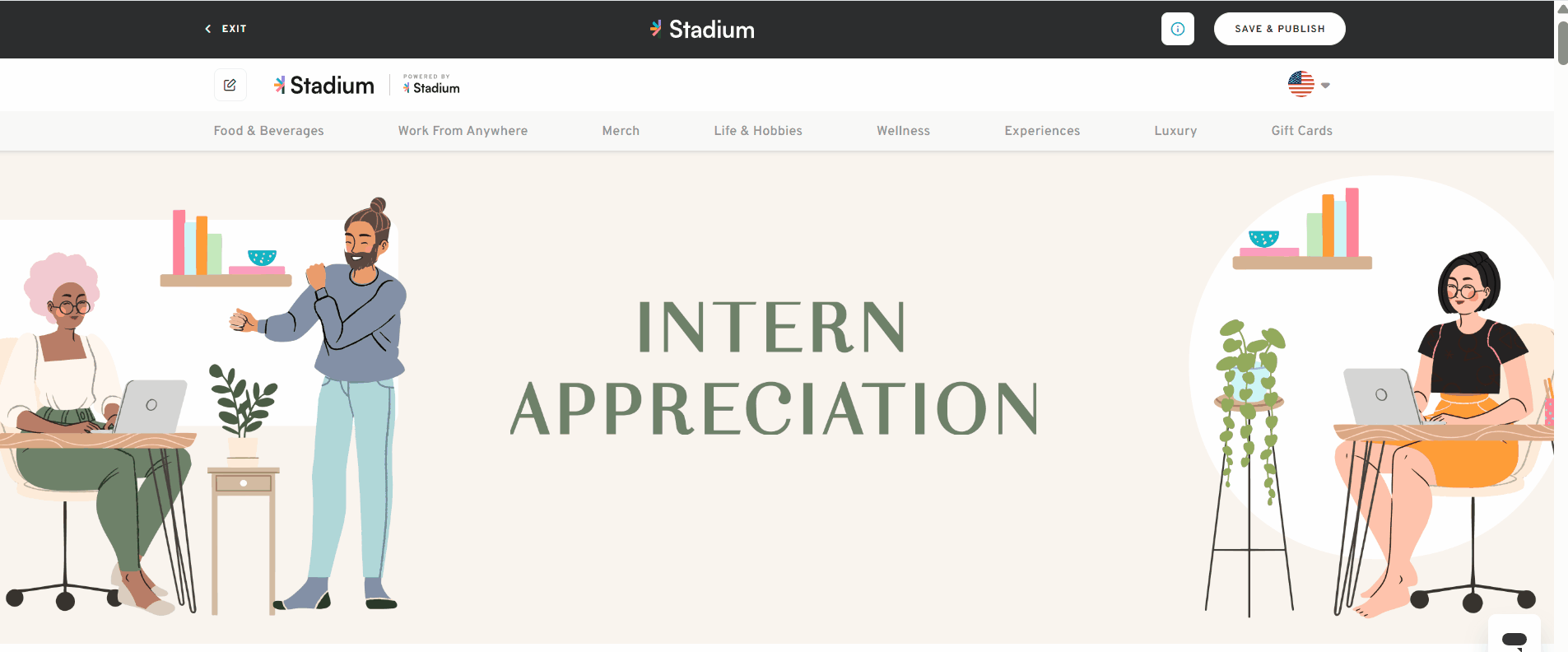Click the edit pencil icon near the Stadium logo

click(x=230, y=85)
